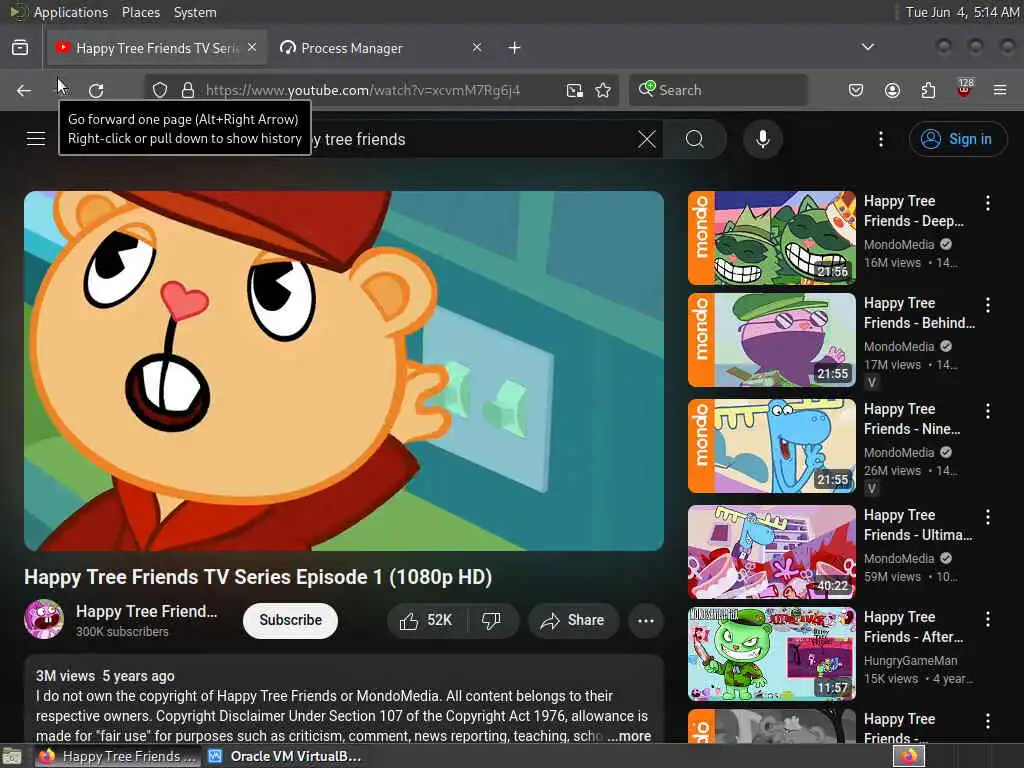Viewport: 1024px width, 768px height.
Task: Open Pocket save icon in toolbar
Action: 856,90
